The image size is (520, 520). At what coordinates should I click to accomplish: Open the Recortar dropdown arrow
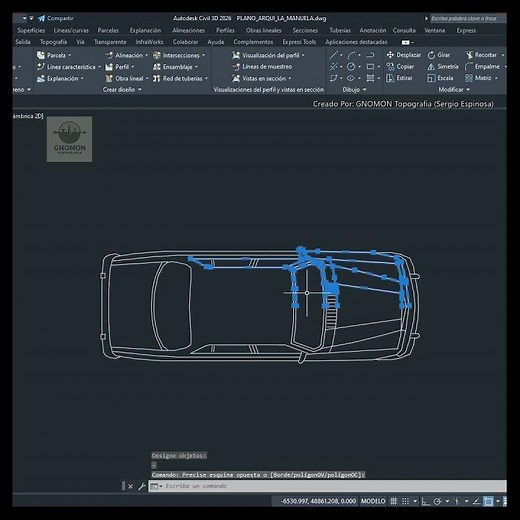[x=503, y=55]
